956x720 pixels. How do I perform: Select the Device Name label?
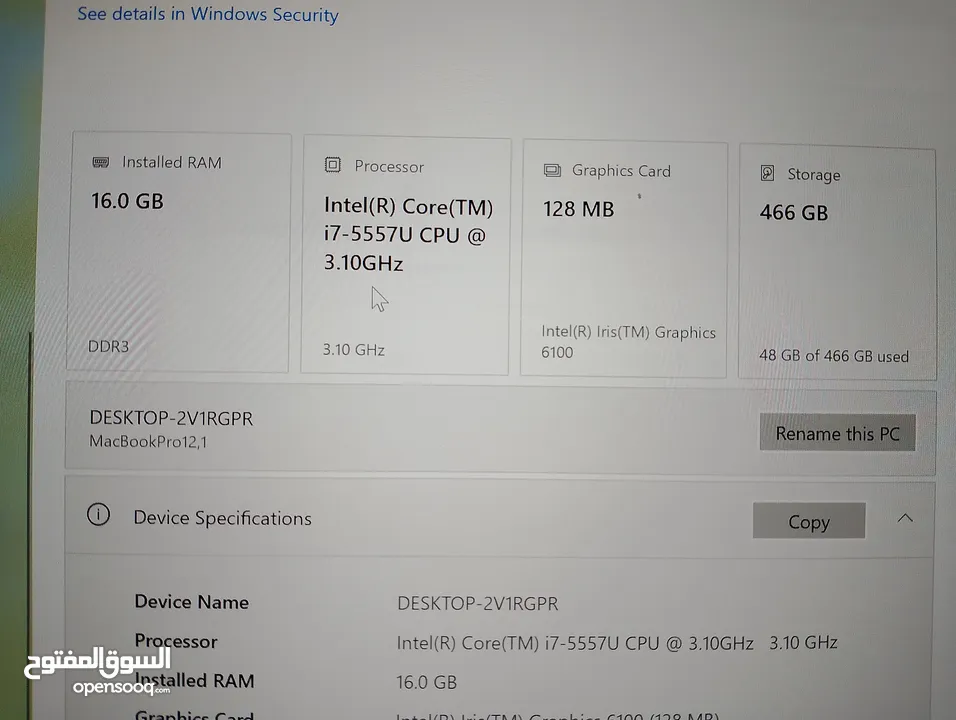(x=191, y=602)
